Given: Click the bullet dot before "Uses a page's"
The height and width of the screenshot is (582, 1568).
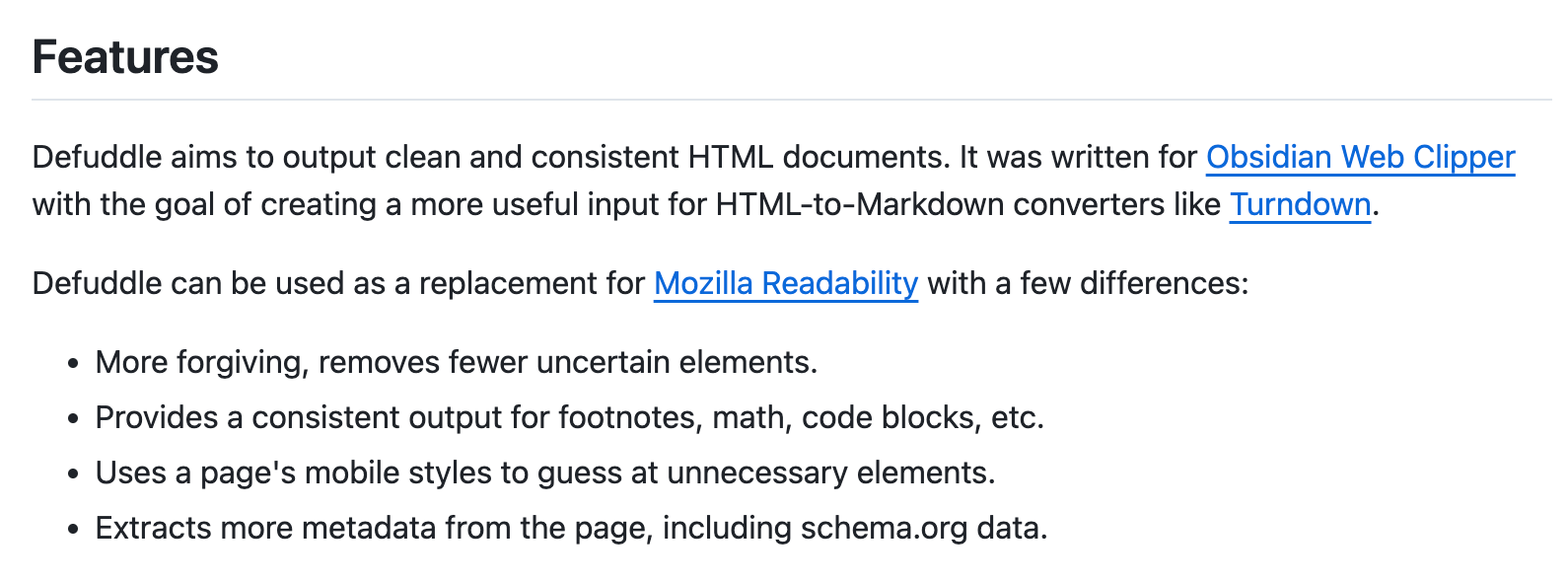Looking at the screenshot, I should coord(73,474).
